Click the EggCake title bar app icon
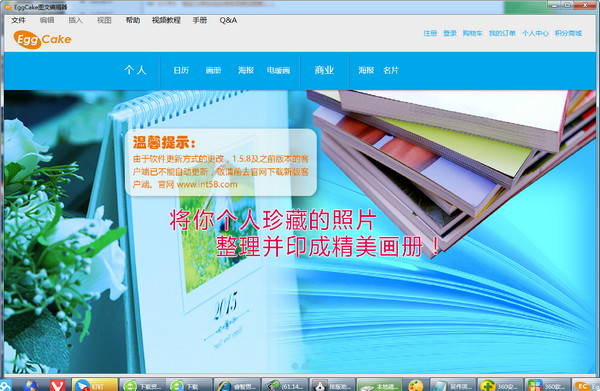 click(8, 7)
